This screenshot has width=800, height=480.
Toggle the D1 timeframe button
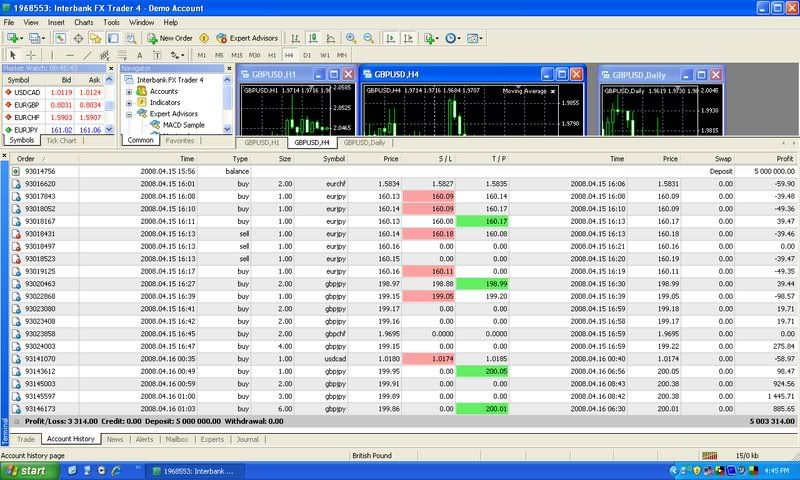[307, 55]
